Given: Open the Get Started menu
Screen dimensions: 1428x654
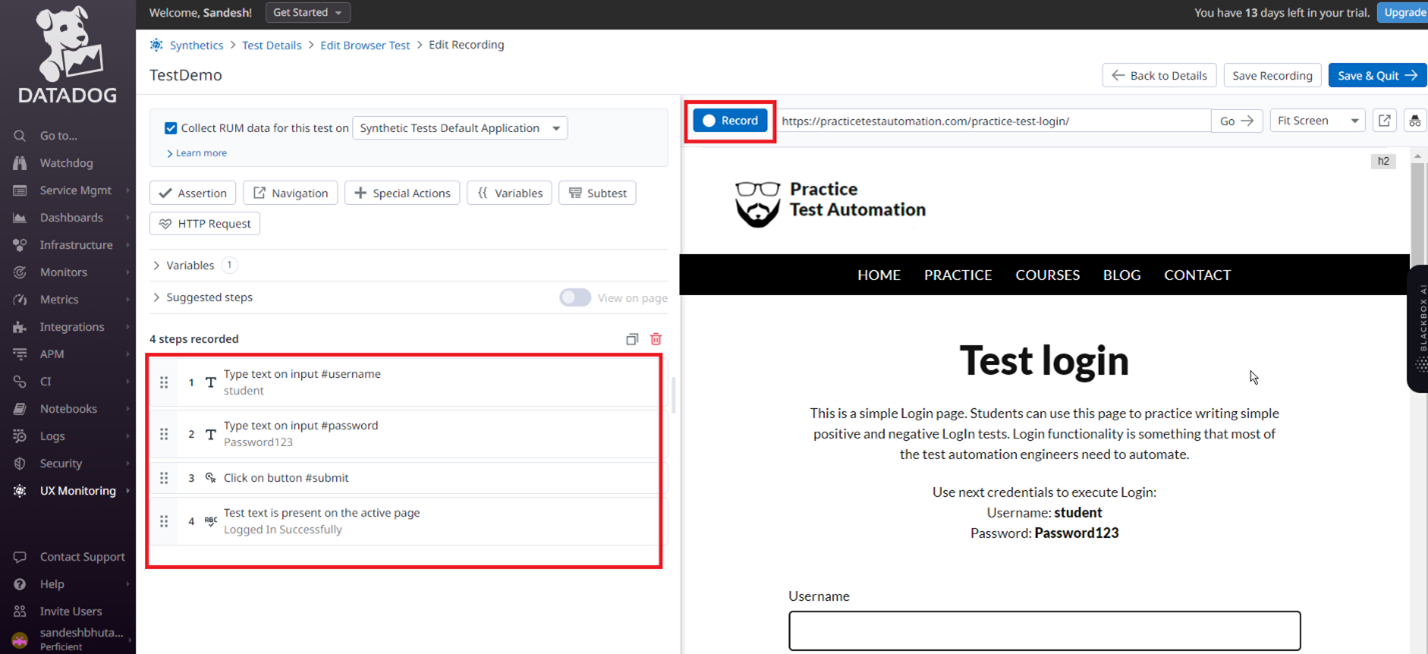Looking at the screenshot, I should [307, 12].
